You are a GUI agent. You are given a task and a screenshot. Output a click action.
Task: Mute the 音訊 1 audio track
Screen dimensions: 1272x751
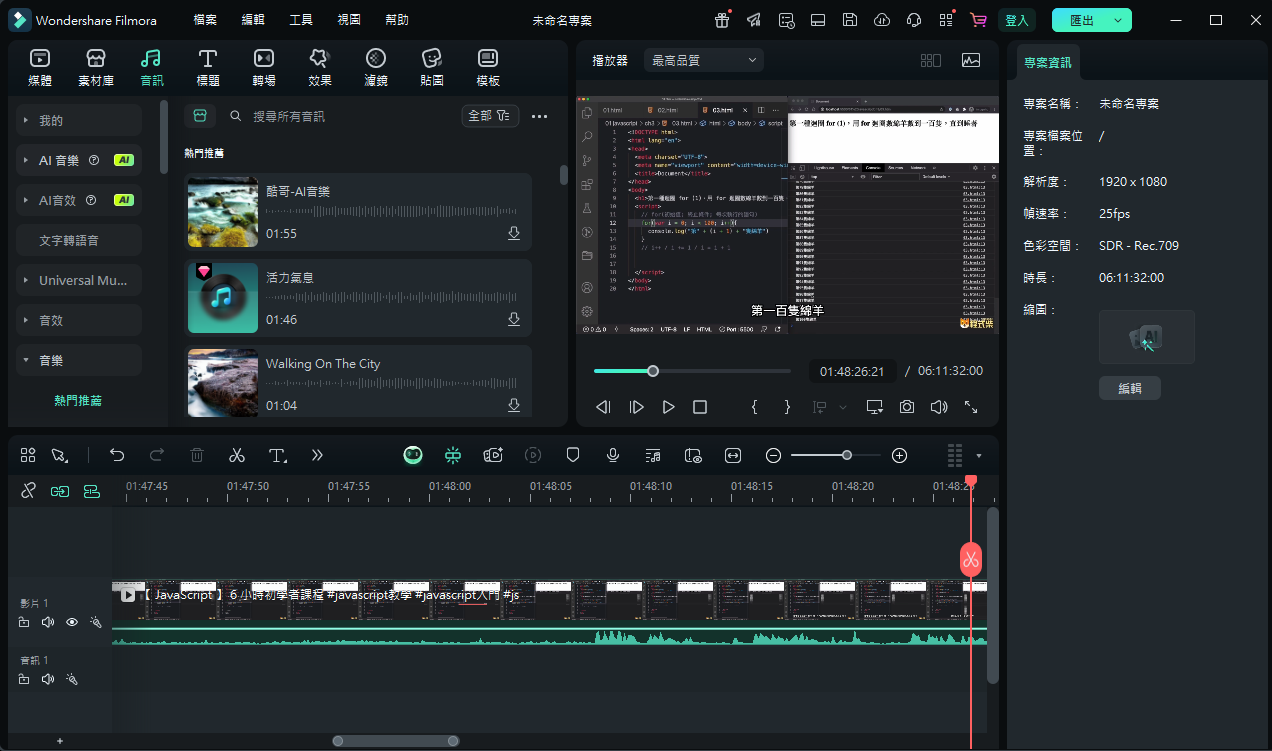(48, 679)
